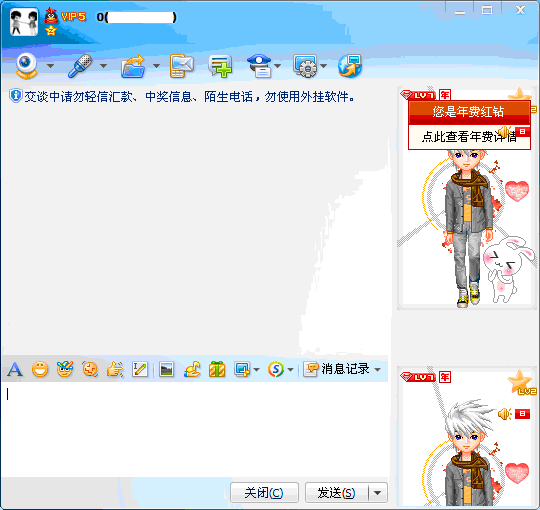Click the 关闭(C) close button
The image size is (540, 510).
click(x=264, y=493)
